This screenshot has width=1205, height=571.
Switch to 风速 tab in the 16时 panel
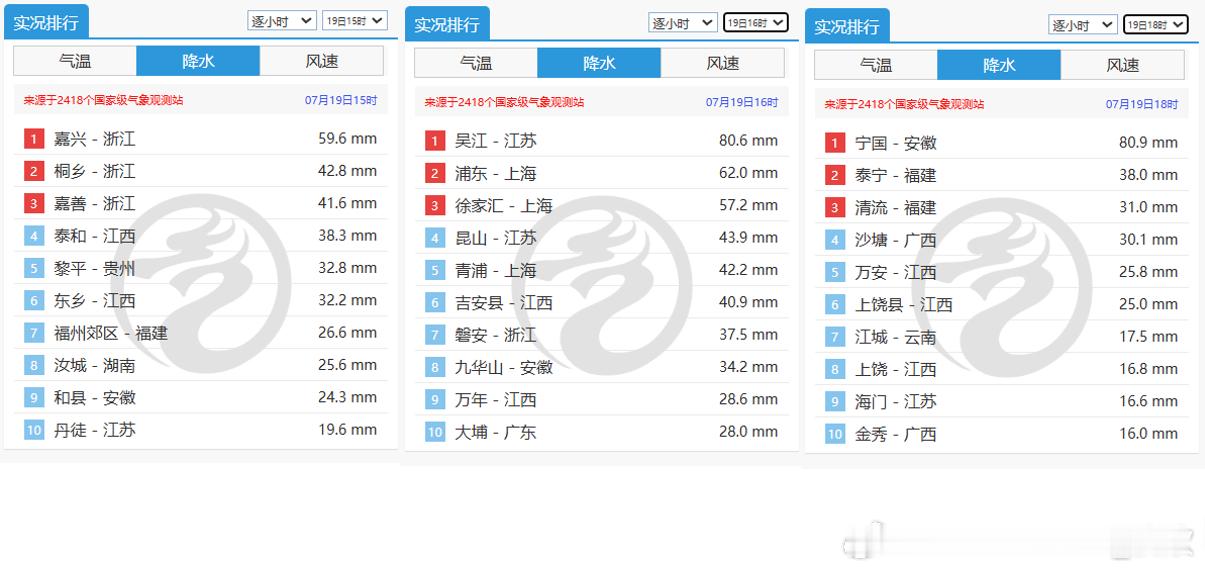(x=722, y=63)
